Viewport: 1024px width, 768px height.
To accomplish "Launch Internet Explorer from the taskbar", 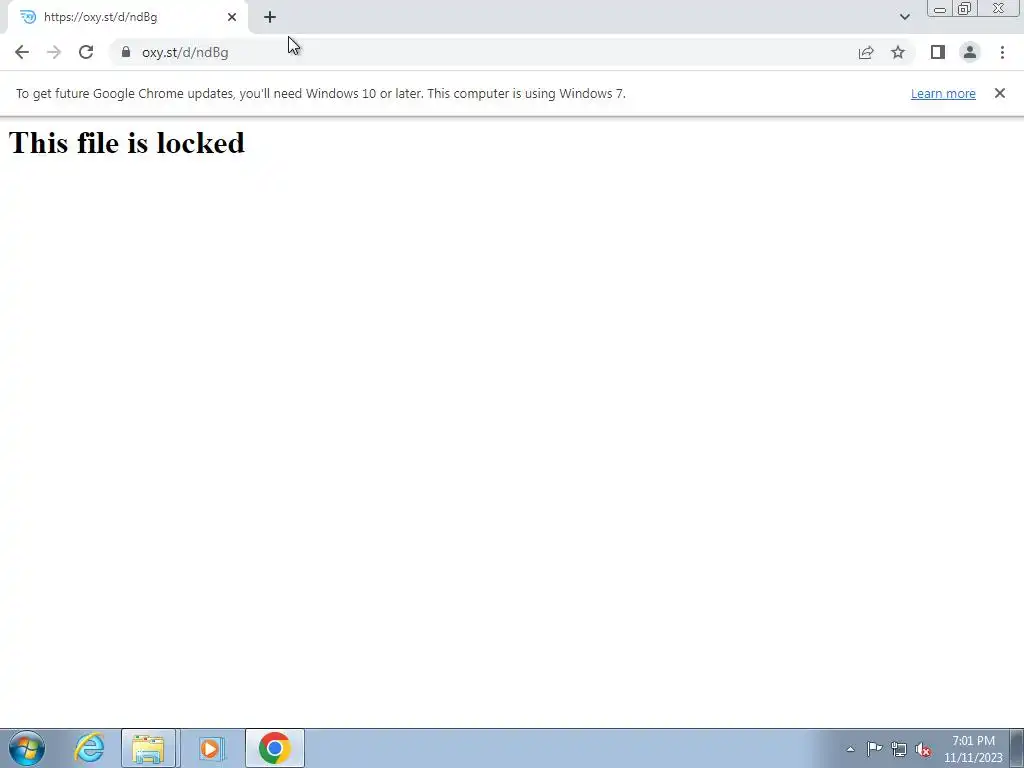I will [x=89, y=748].
